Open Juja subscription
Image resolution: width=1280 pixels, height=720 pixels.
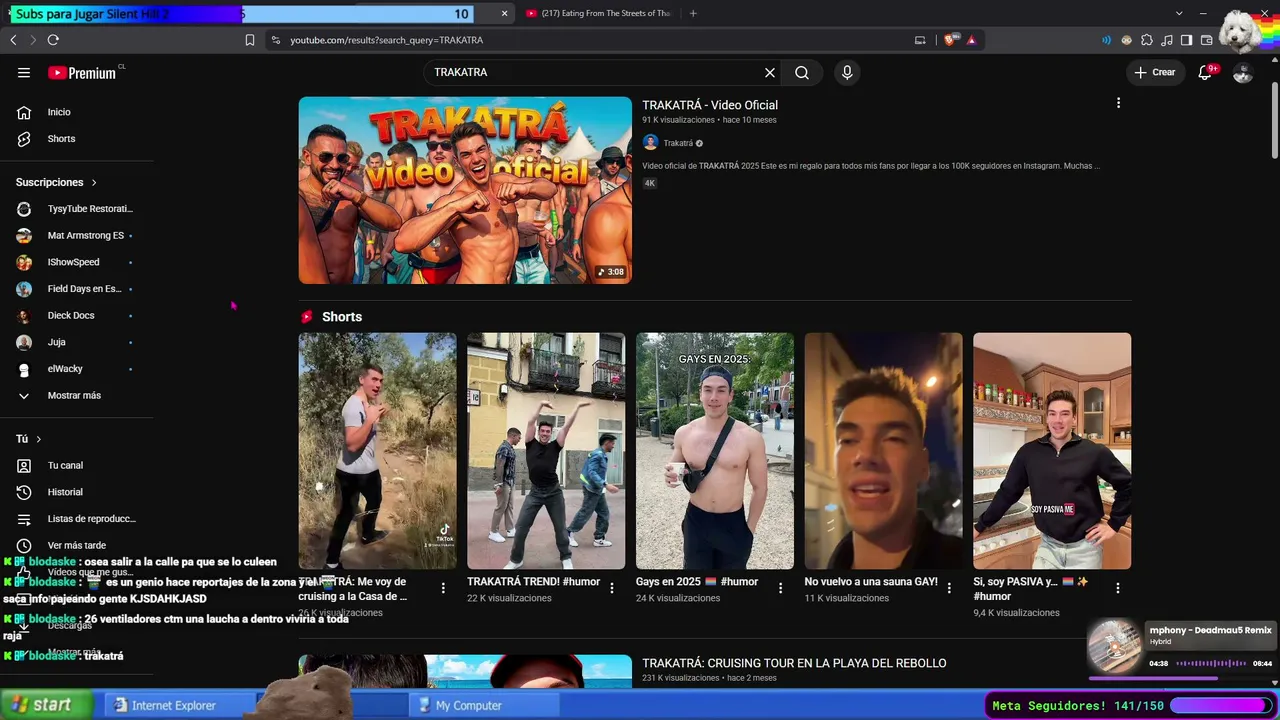[x=76, y=342]
